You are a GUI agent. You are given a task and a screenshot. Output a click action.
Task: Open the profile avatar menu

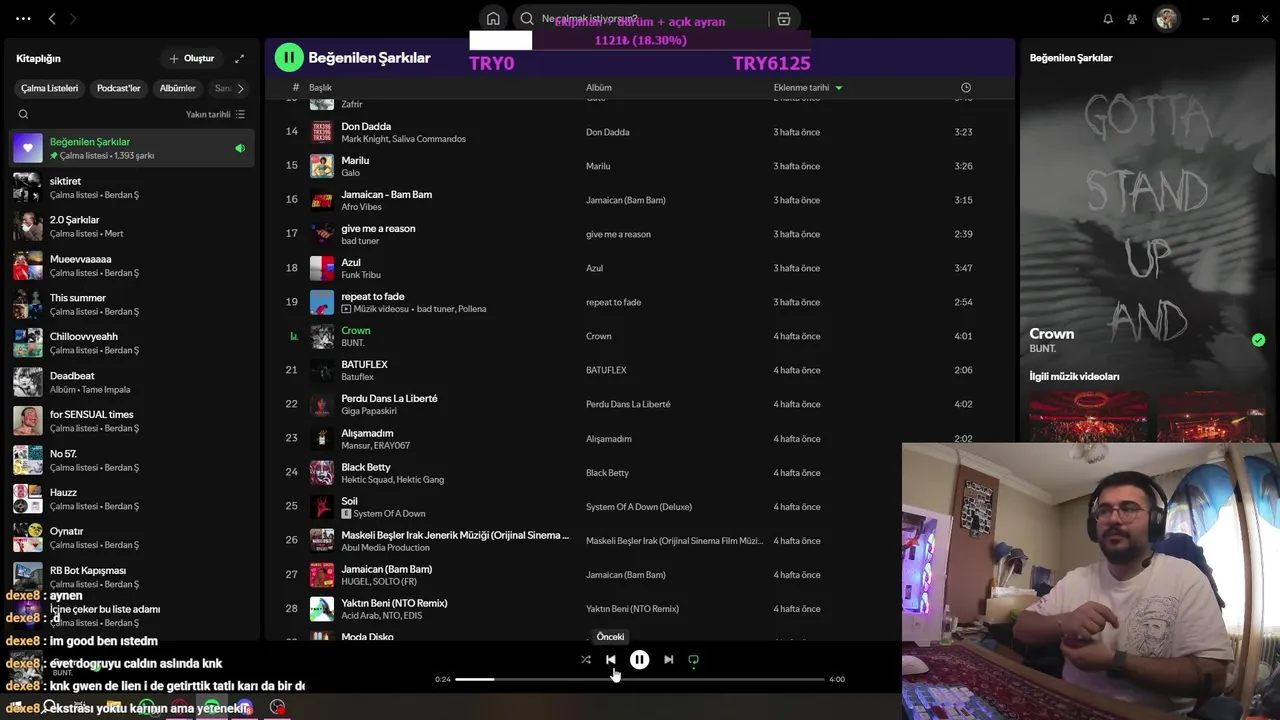1166,18
